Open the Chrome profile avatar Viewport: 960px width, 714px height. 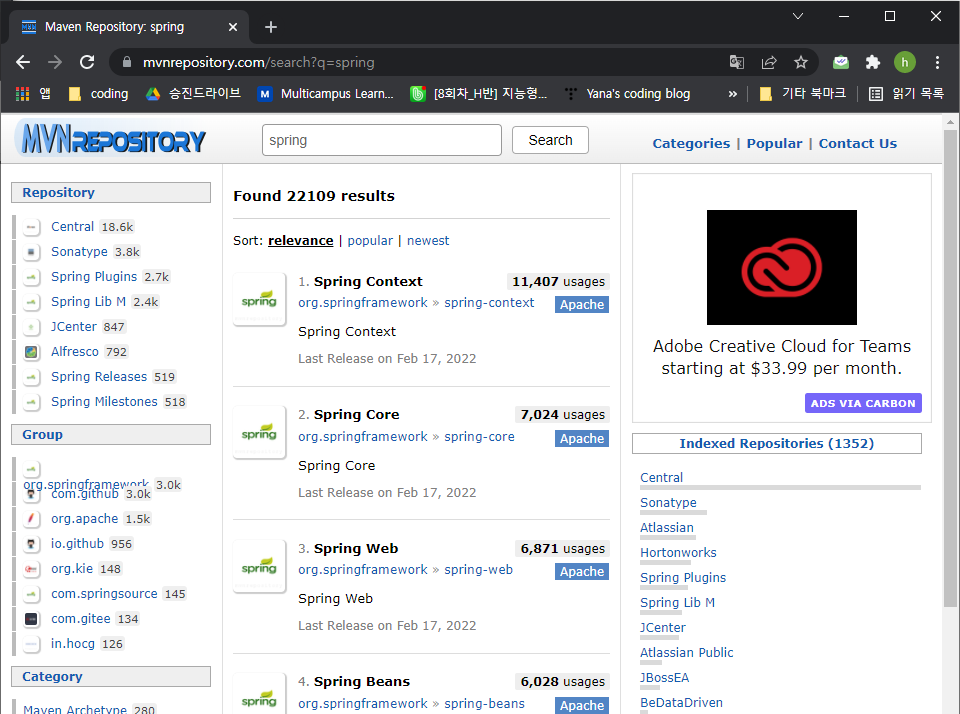[904, 62]
